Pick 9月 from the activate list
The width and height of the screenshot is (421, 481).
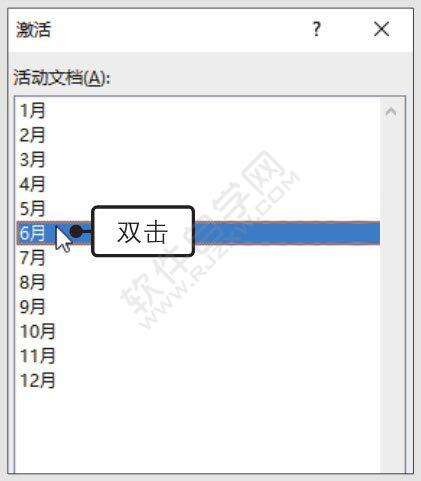pos(198,307)
